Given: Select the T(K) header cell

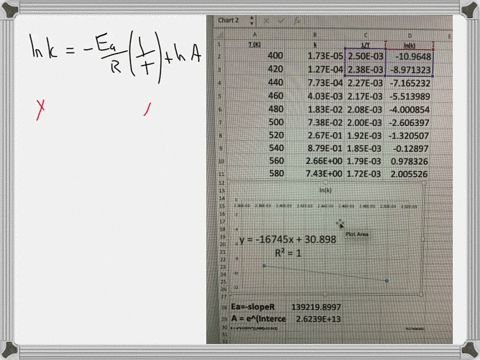Looking at the screenshot, I should point(255,44).
